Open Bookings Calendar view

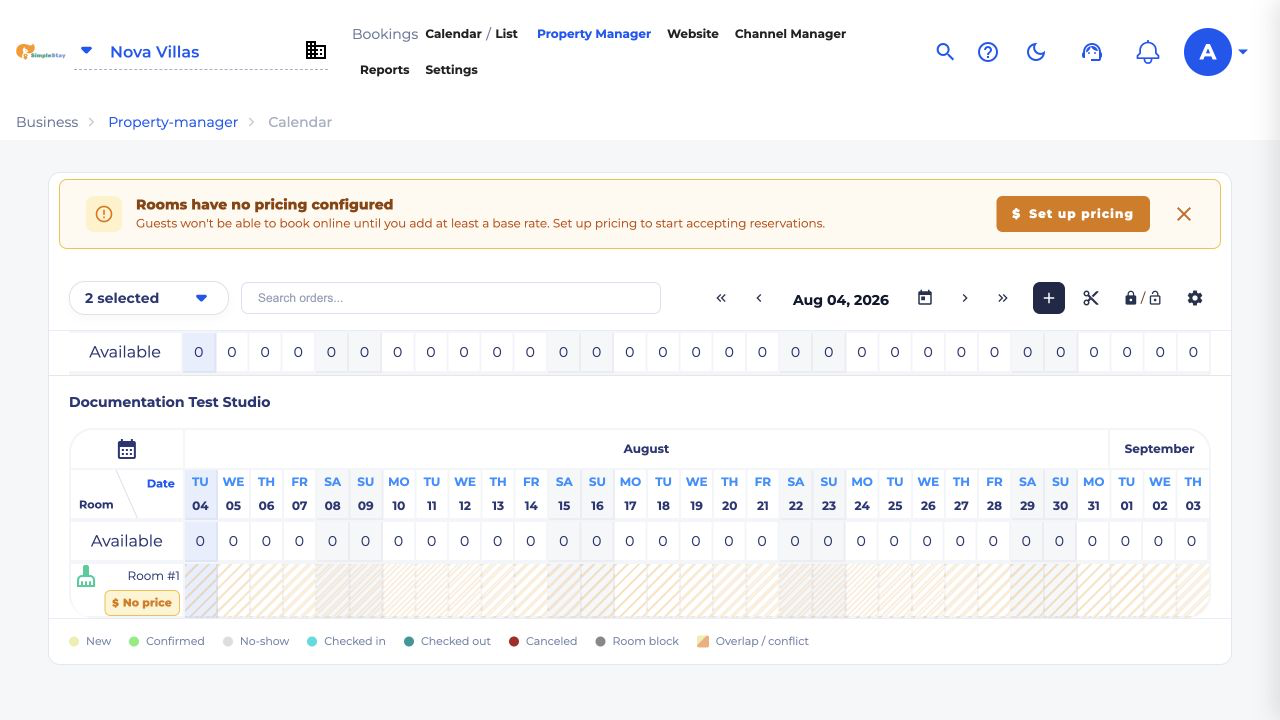tap(453, 34)
